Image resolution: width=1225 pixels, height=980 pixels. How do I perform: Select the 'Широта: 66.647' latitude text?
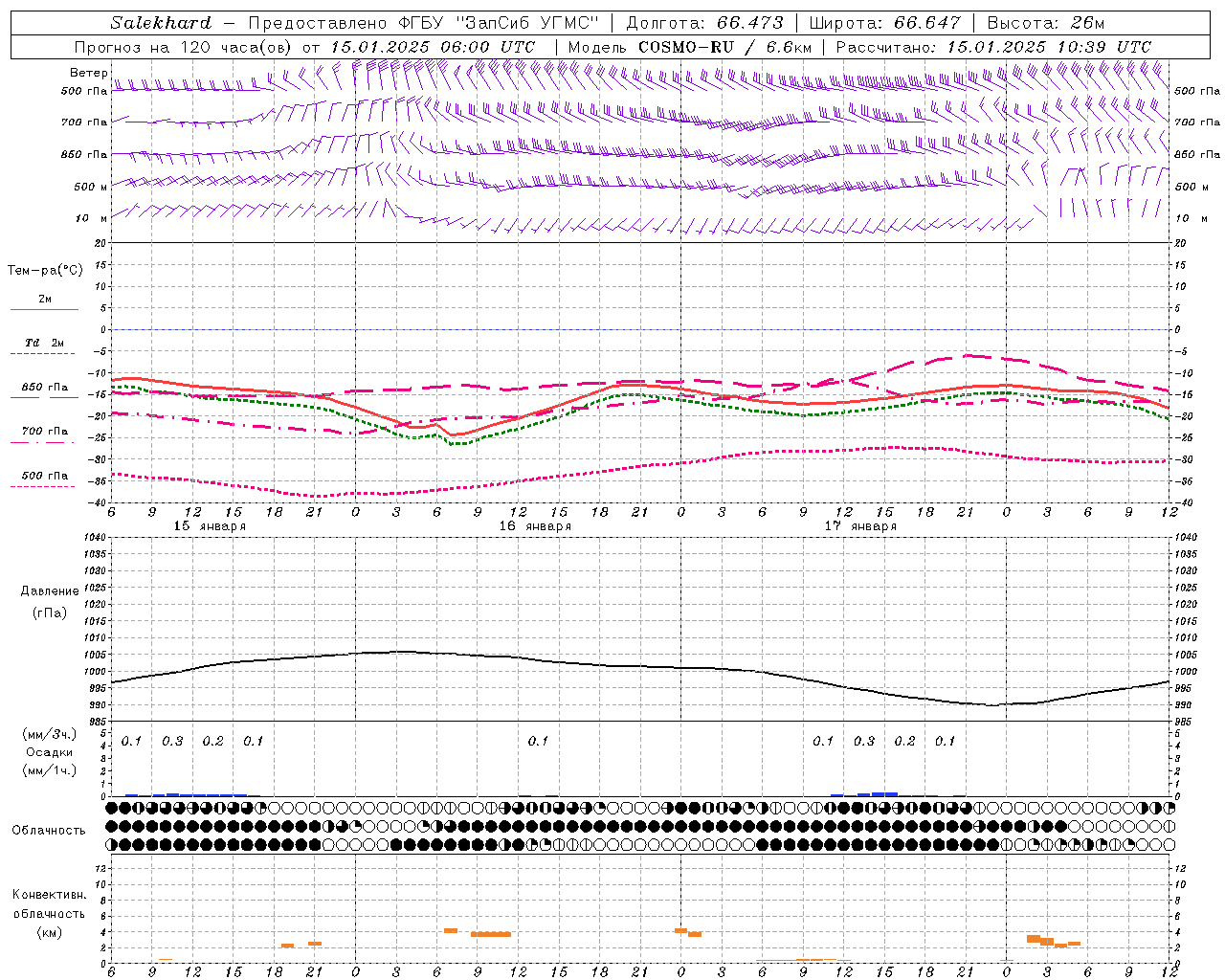tap(885, 23)
